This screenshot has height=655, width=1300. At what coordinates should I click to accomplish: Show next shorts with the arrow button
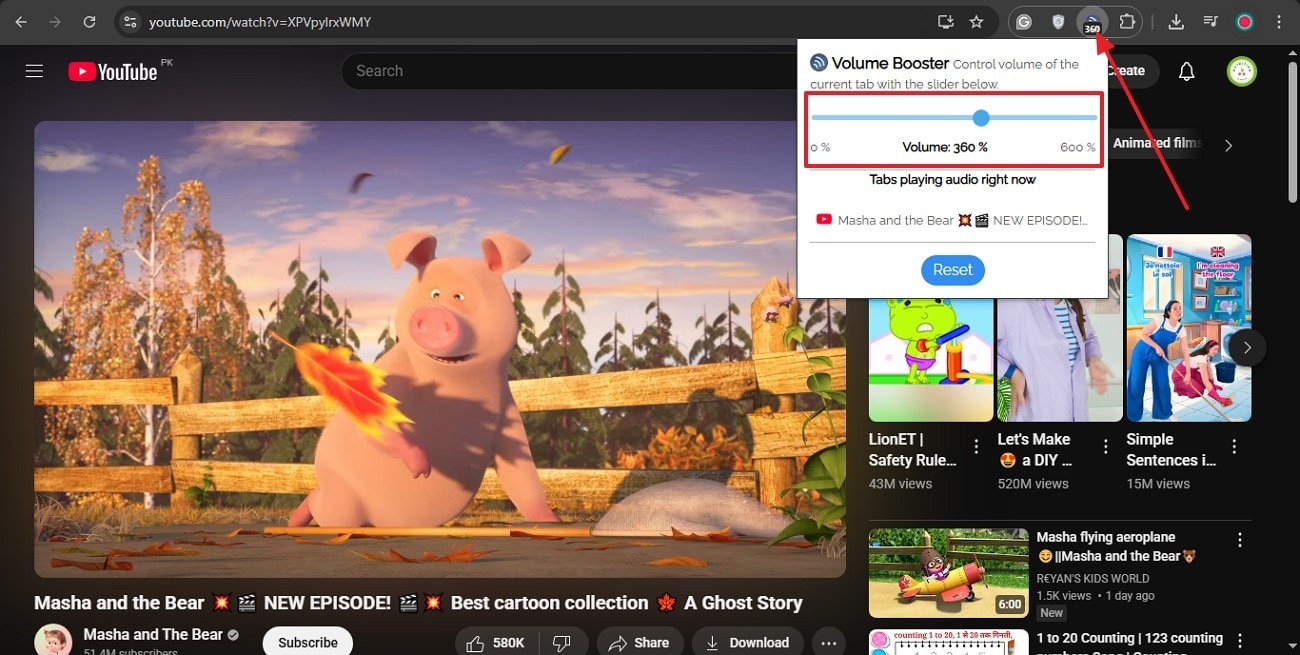click(x=1247, y=348)
